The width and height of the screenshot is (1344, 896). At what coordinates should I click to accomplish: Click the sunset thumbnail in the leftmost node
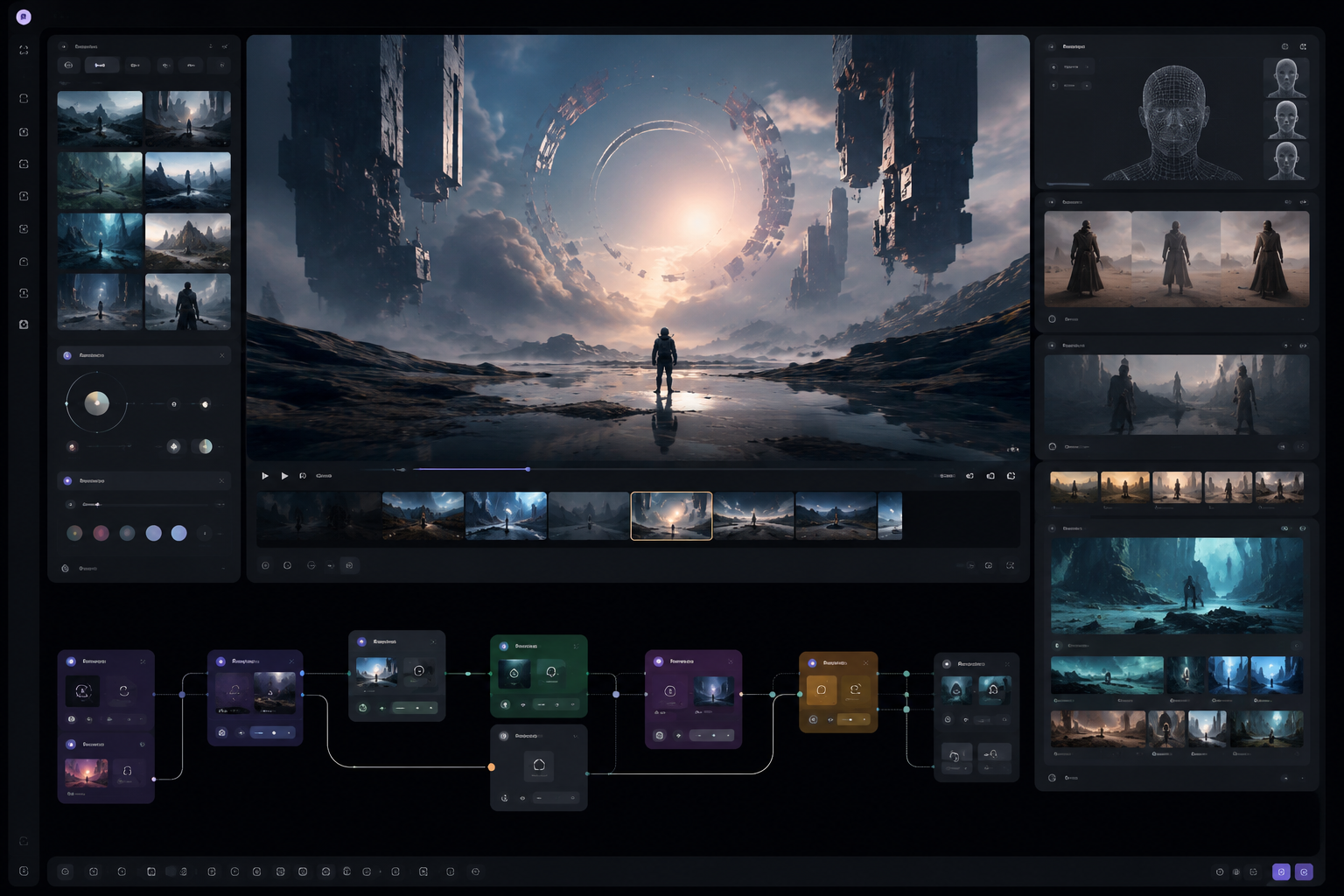[86, 773]
